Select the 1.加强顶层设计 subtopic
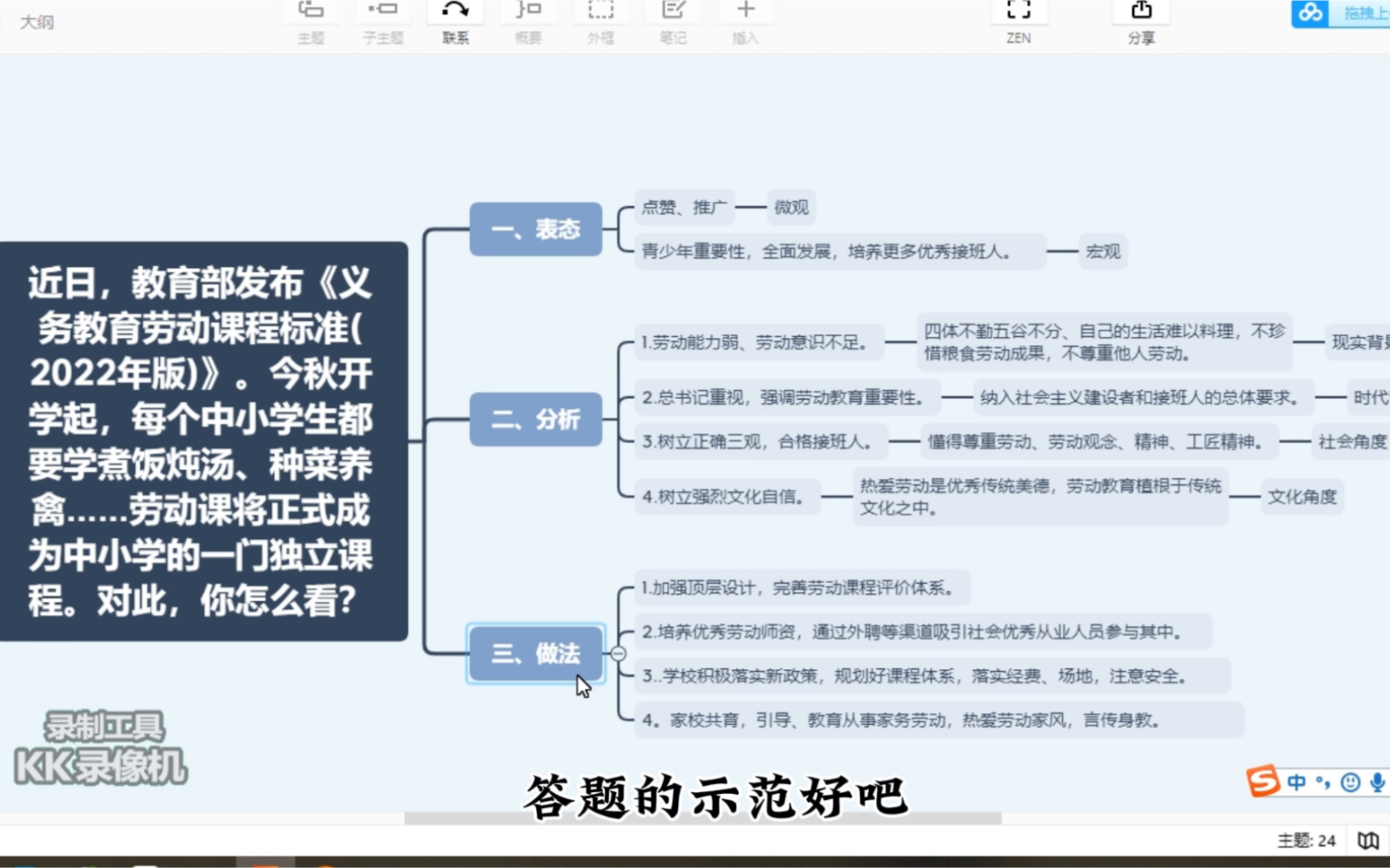Image resolution: width=1390 pixels, height=868 pixels. pos(802,588)
